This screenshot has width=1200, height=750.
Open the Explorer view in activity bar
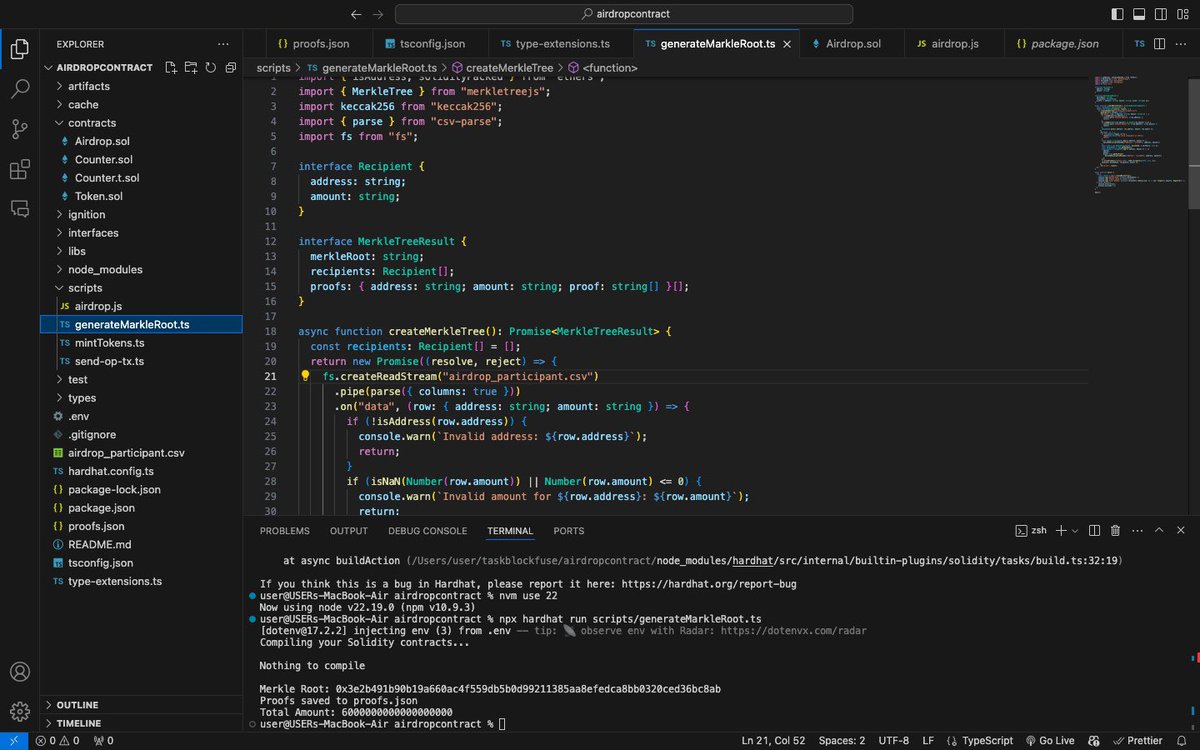click(x=19, y=48)
